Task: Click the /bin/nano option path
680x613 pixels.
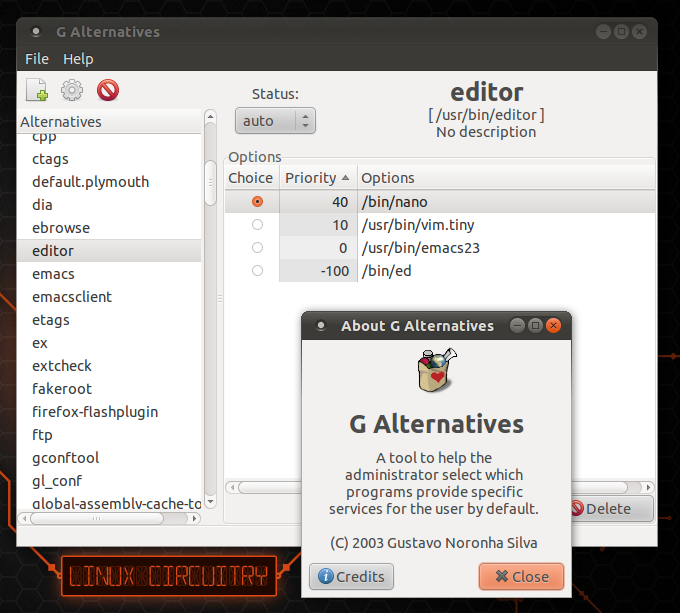Action: click(395, 202)
